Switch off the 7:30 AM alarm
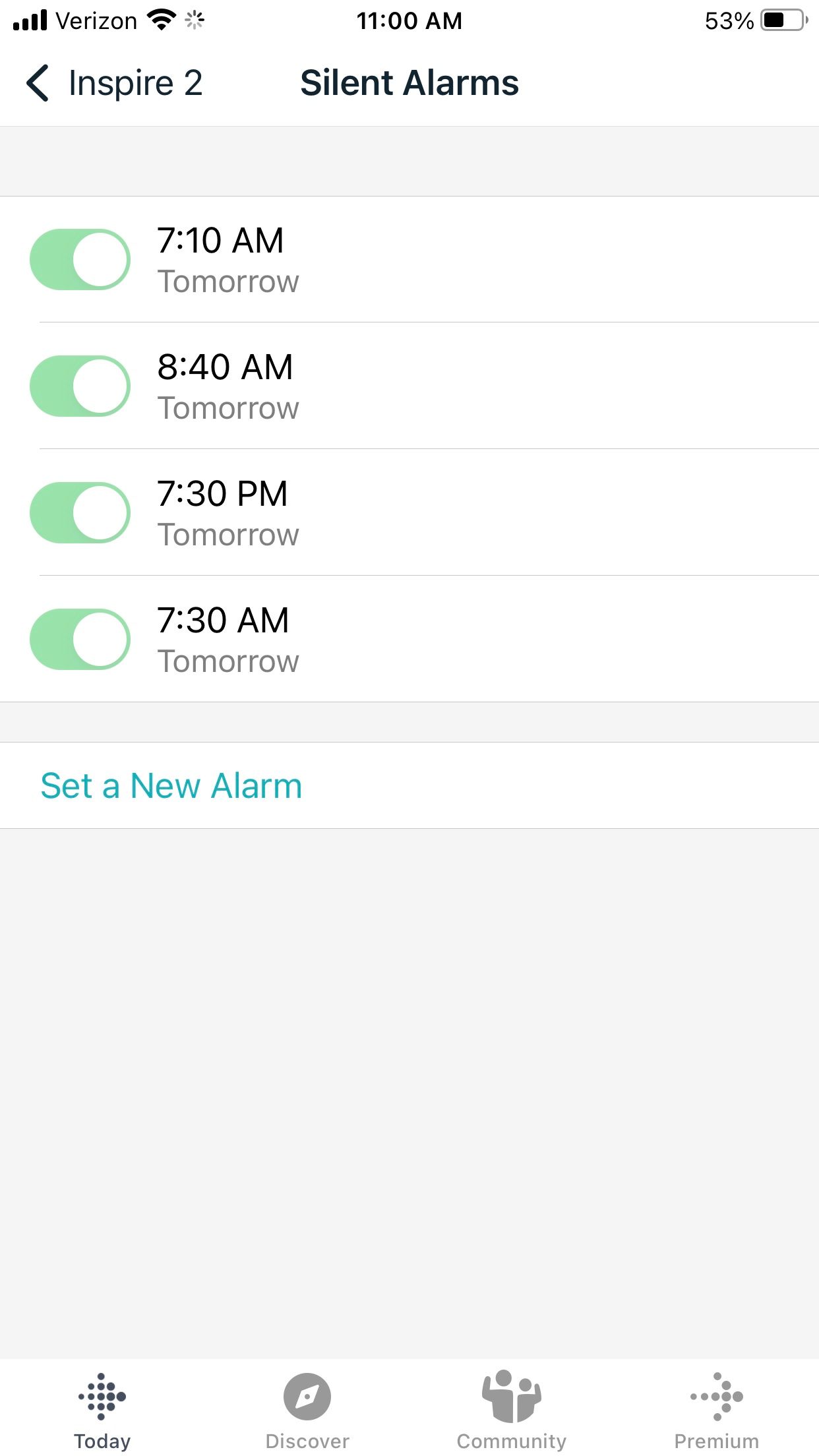Viewport: 819px width, 1456px height. 80,640
